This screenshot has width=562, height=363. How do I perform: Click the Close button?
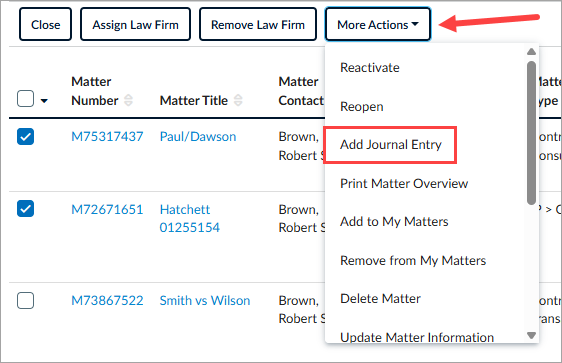coord(46,24)
